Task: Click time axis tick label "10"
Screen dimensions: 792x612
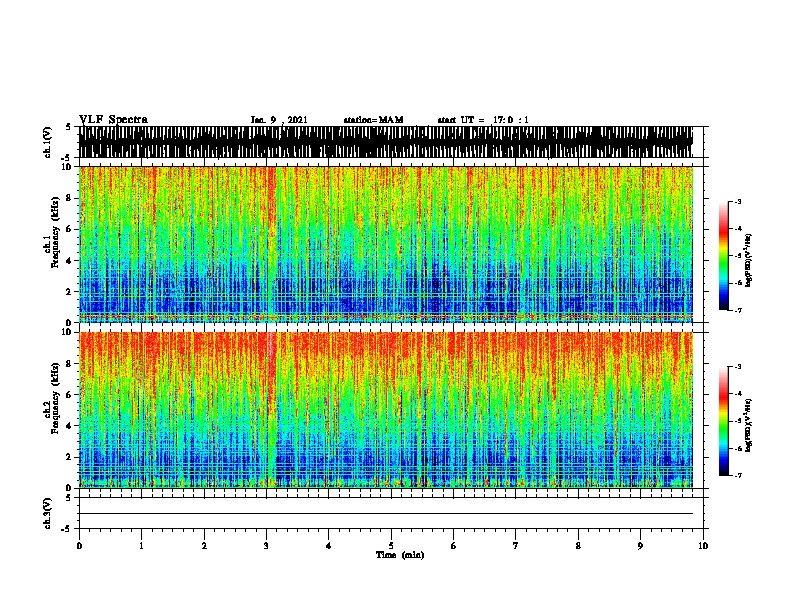Action: 703,546
